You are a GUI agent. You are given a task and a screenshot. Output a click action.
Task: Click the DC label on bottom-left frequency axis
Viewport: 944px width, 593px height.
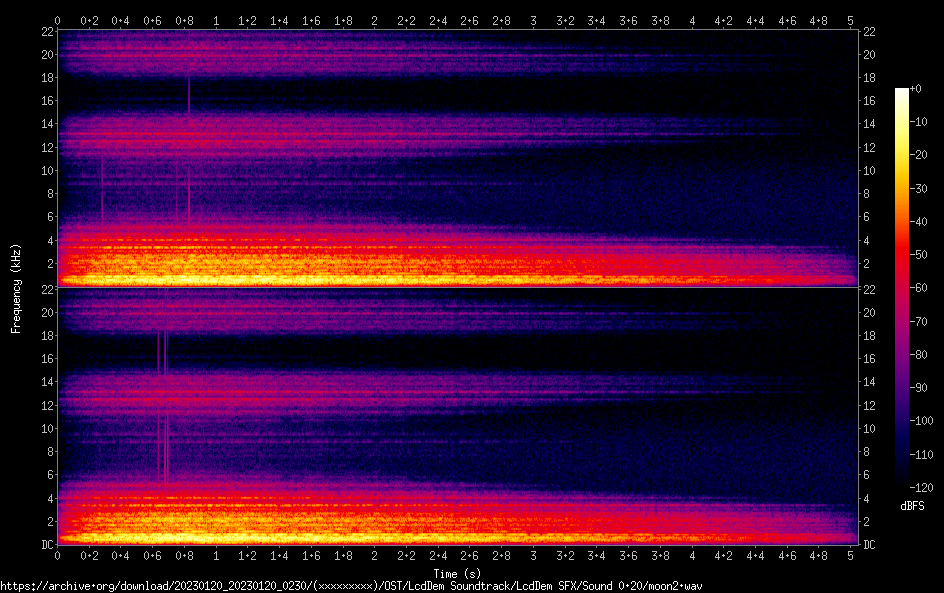pyautogui.click(x=46, y=545)
